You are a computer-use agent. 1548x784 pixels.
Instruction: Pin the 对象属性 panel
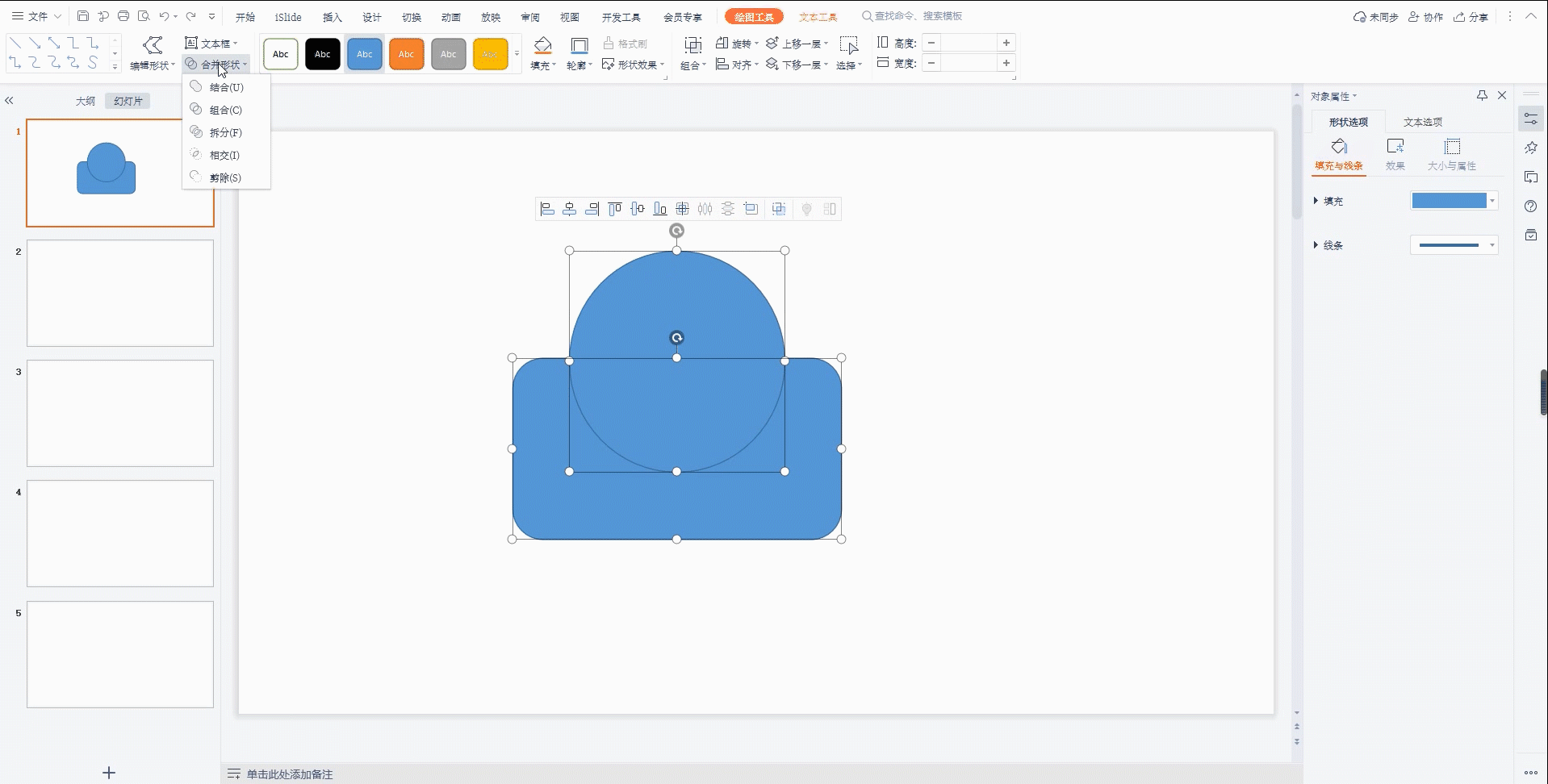tap(1482, 95)
